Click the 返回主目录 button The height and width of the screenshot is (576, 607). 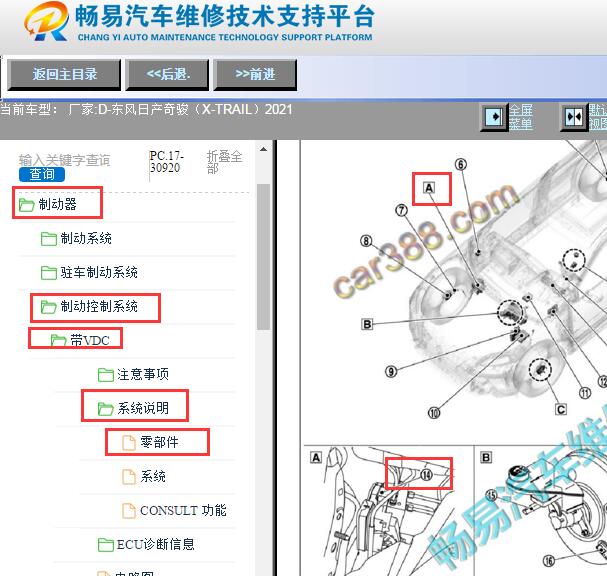pyautogui.click(x=64, y=74)
